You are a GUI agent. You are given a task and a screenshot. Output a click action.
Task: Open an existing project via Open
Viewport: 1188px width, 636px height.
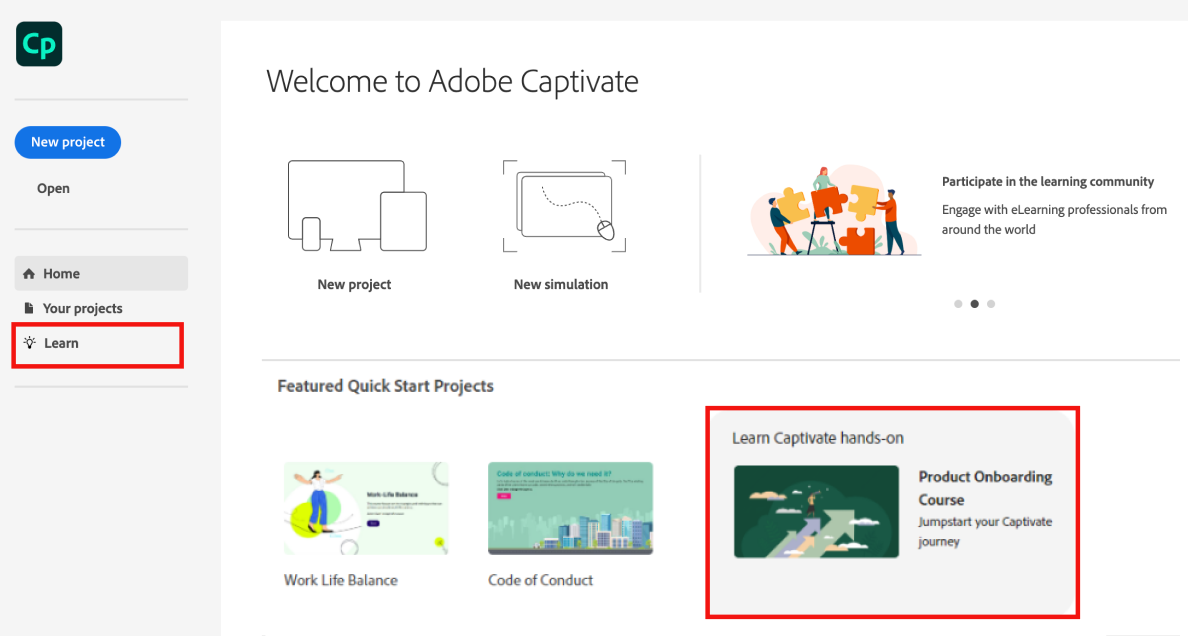[x=54, y=188]
